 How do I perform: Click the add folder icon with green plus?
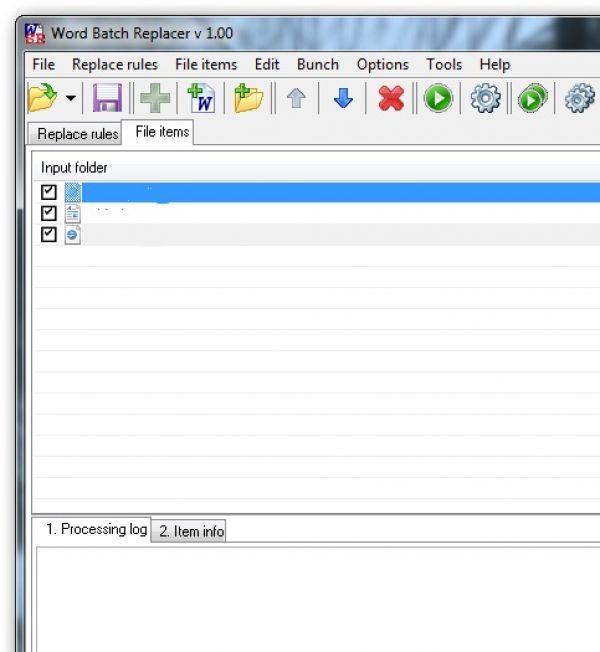(x=249, y=98)
